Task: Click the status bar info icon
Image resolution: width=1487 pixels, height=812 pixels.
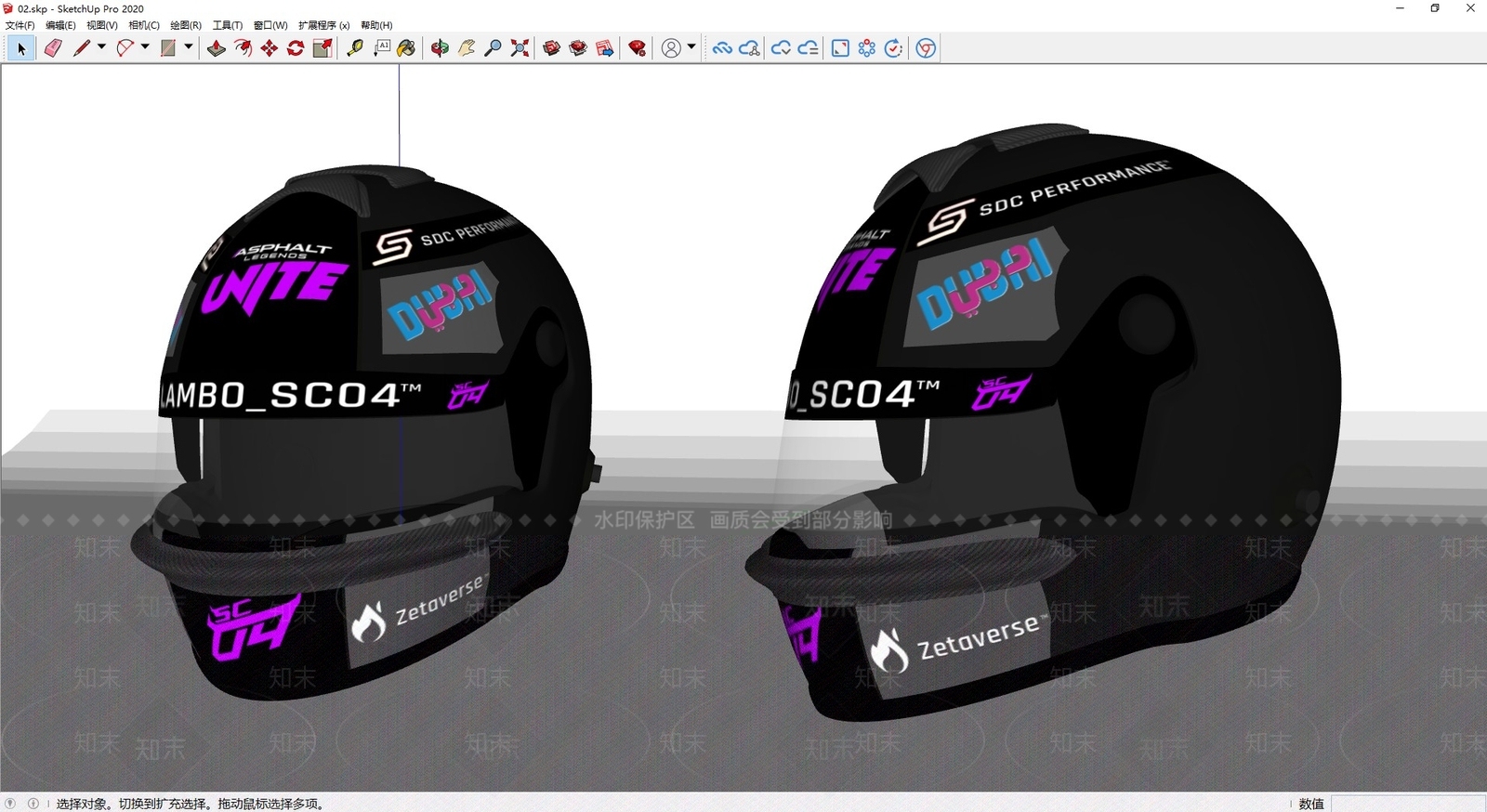Action: pos(33,804)
